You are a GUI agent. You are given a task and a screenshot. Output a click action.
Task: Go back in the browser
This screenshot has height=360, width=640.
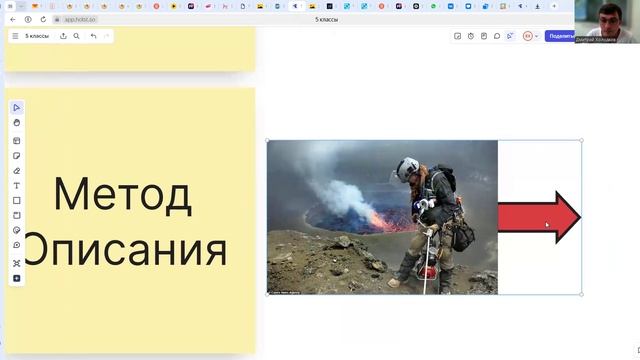13,19
